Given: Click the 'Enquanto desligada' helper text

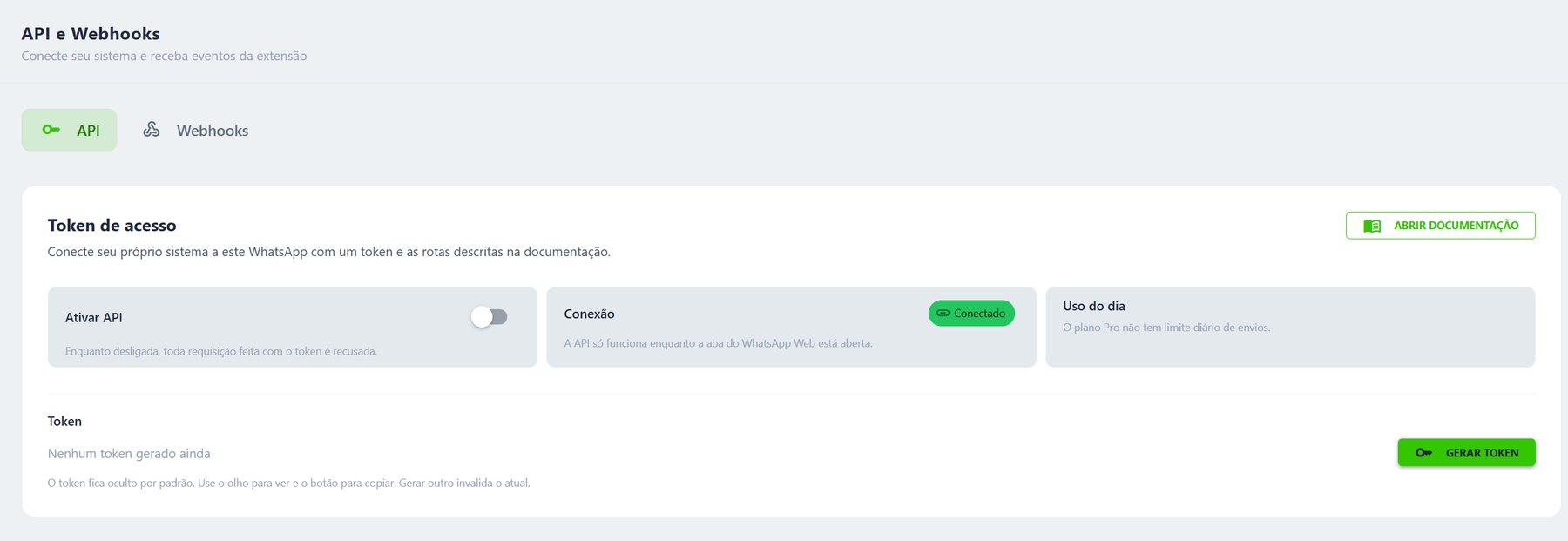Looking at the screenshot, I should 221,352.
